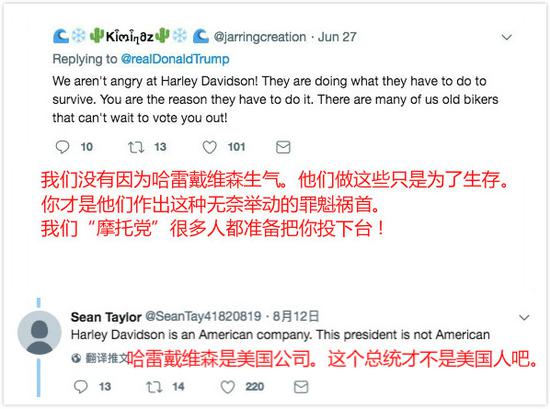The width and height of the screenshot is (550, 409).
Task: Reply to Sean Taylor's tweet
Action: coord(81,387)
